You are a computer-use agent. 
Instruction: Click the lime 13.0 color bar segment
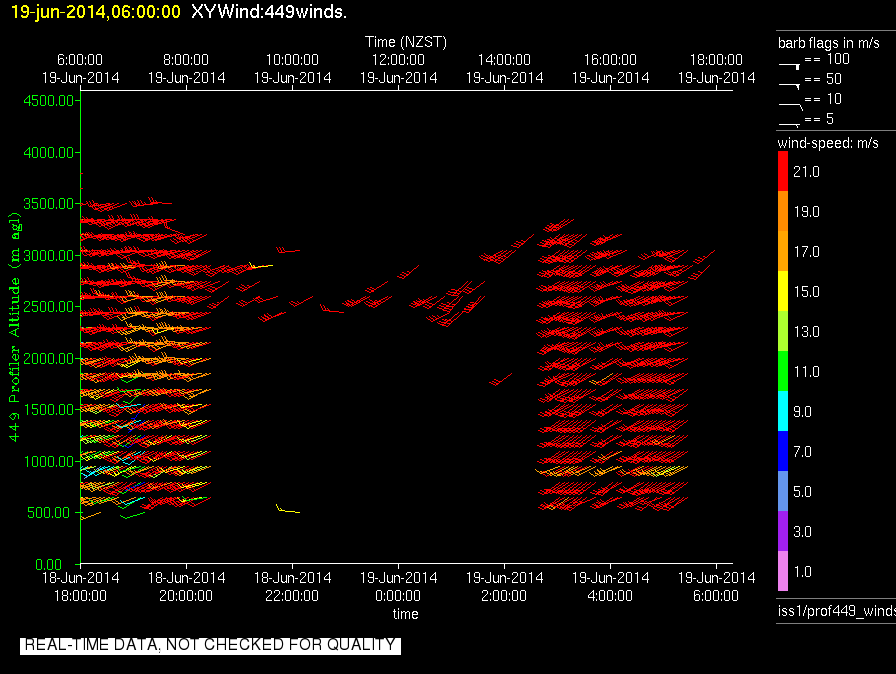pyautogui.click(x=783, y=331)
